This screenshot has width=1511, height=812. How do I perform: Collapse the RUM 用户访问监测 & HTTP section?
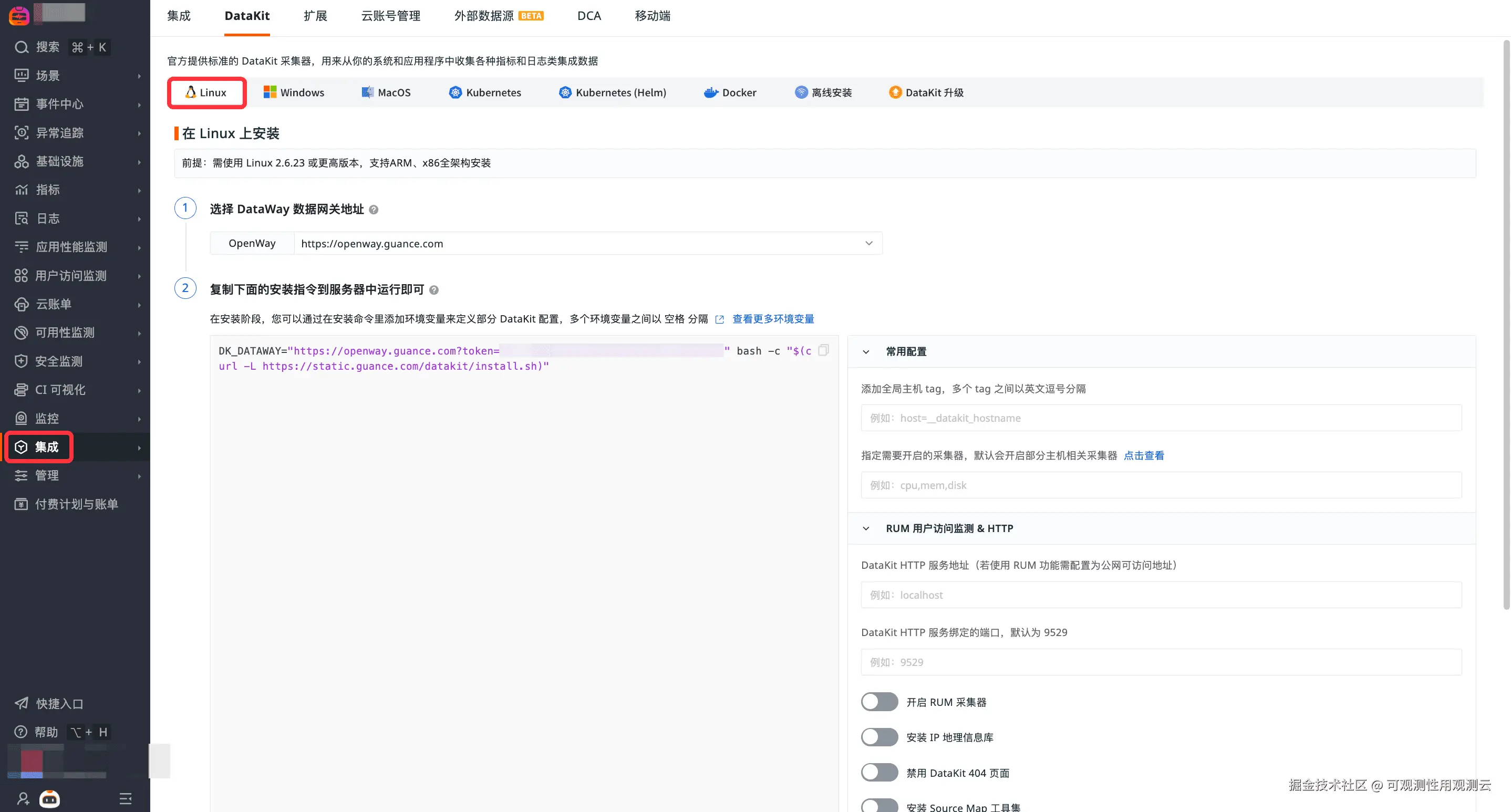866,528
